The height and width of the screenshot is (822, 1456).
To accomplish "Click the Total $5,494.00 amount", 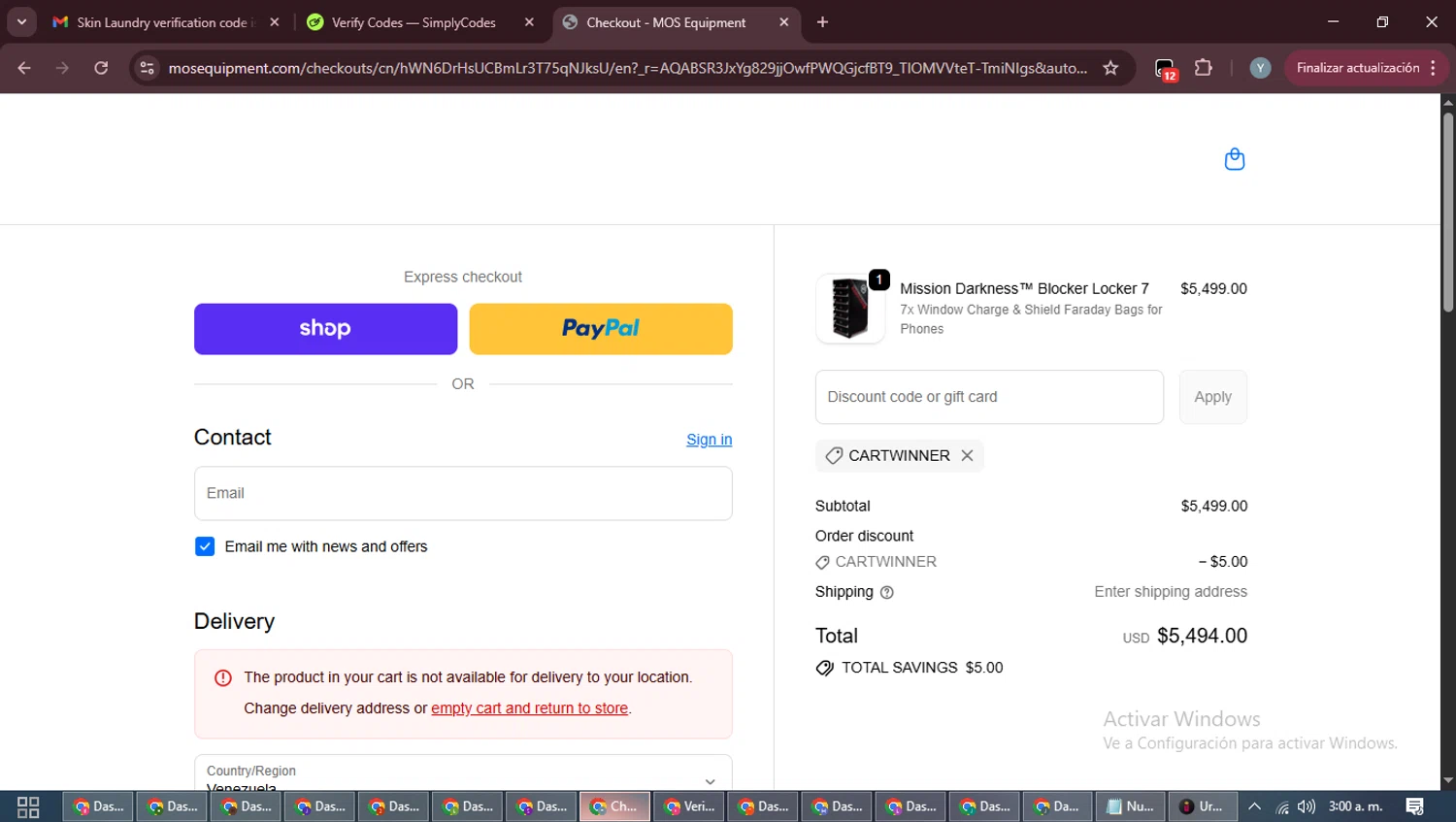I will coord(1202,637).
